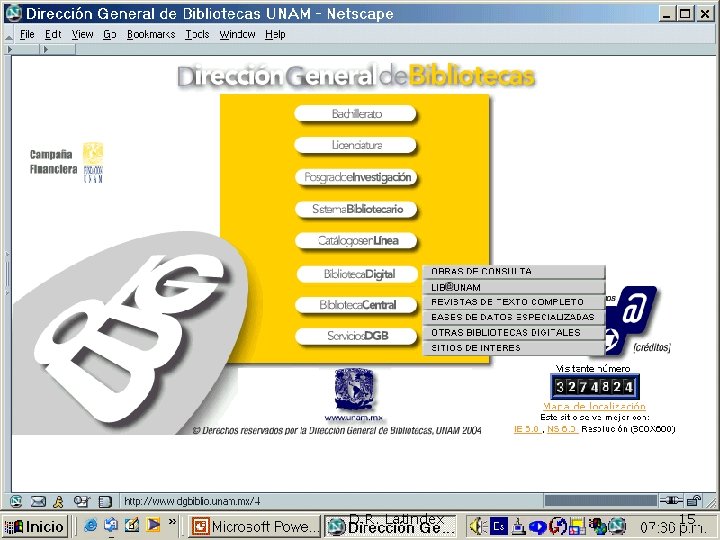
Task: Expand quick launch overflow chevron
Action: [x=172, y=522]
